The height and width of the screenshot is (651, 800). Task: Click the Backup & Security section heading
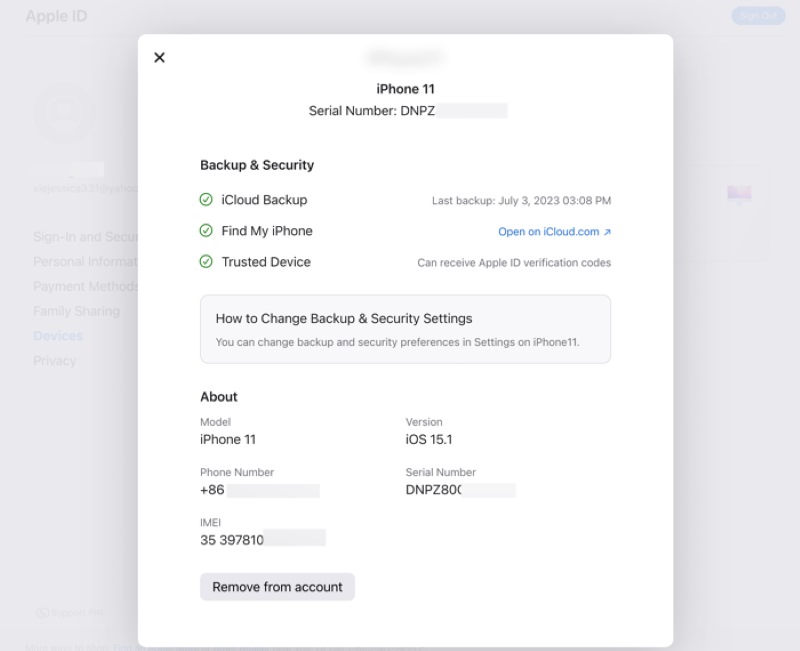257,165
